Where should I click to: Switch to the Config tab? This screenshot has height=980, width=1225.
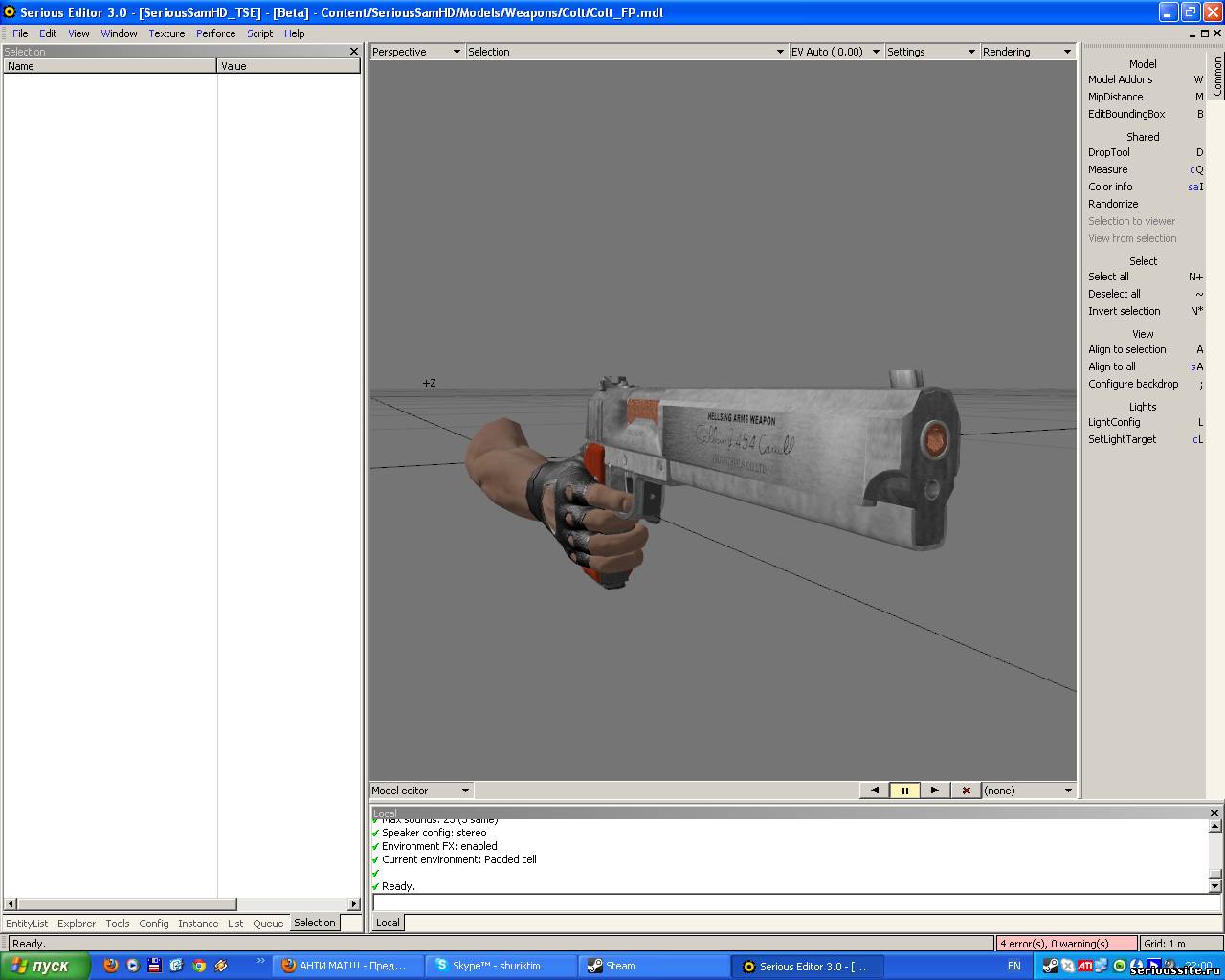click(x=153, y=924)
